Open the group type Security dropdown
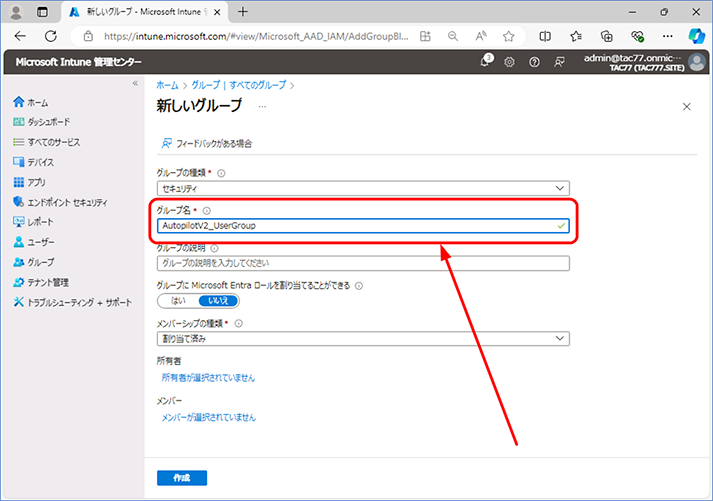 [x=363, y=188]
